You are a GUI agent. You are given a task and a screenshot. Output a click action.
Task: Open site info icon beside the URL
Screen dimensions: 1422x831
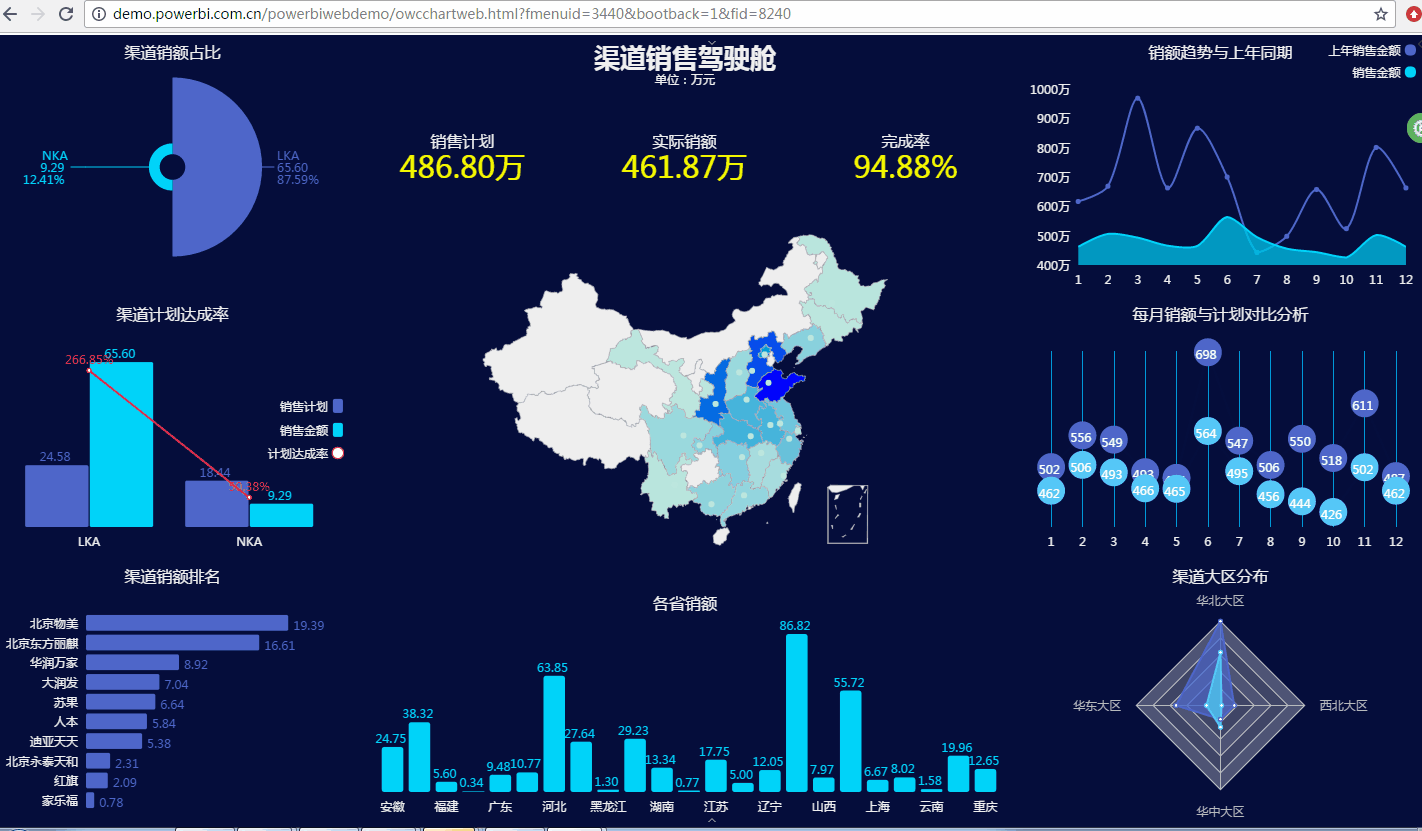98,14
